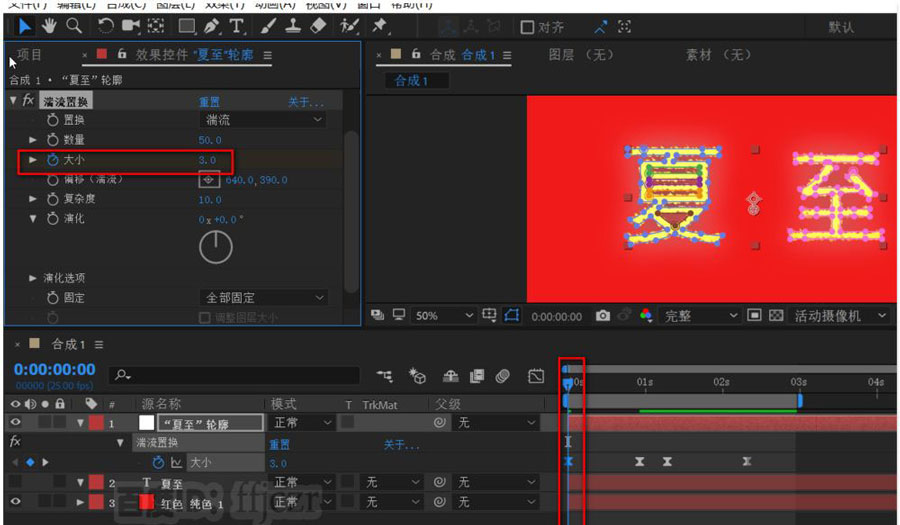The image size is (900, 525).
Task: Open the graph editor icon
Action: pos(536,376)
